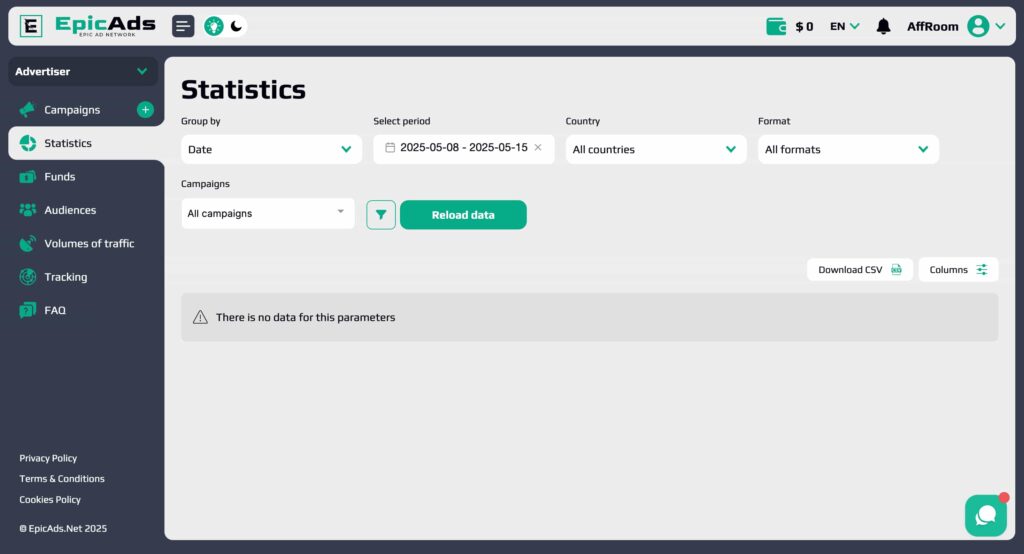The height and width of the screenshot is (554, 1024).
Task: Click the FAQ chat icon
Action: click(x=27, y=310)
